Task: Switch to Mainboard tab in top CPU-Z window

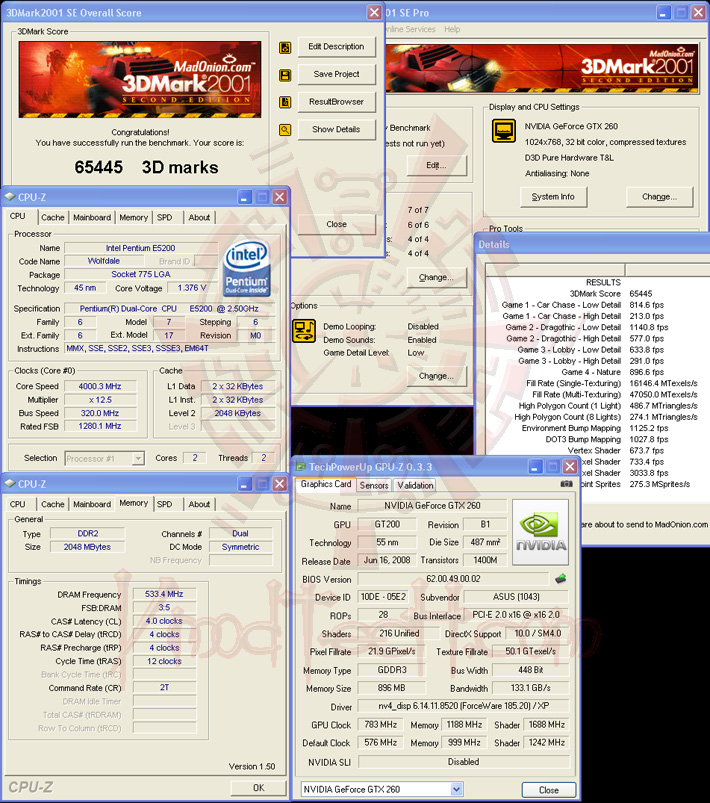Action: [92, 218]
